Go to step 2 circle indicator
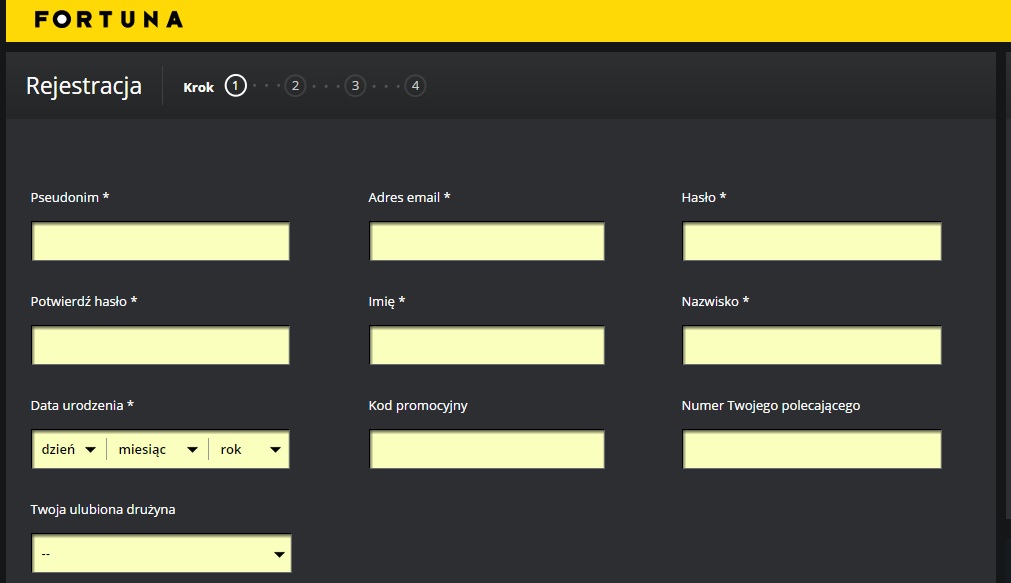The width and height of the screenshot is (1011, 583). point(295,86)
